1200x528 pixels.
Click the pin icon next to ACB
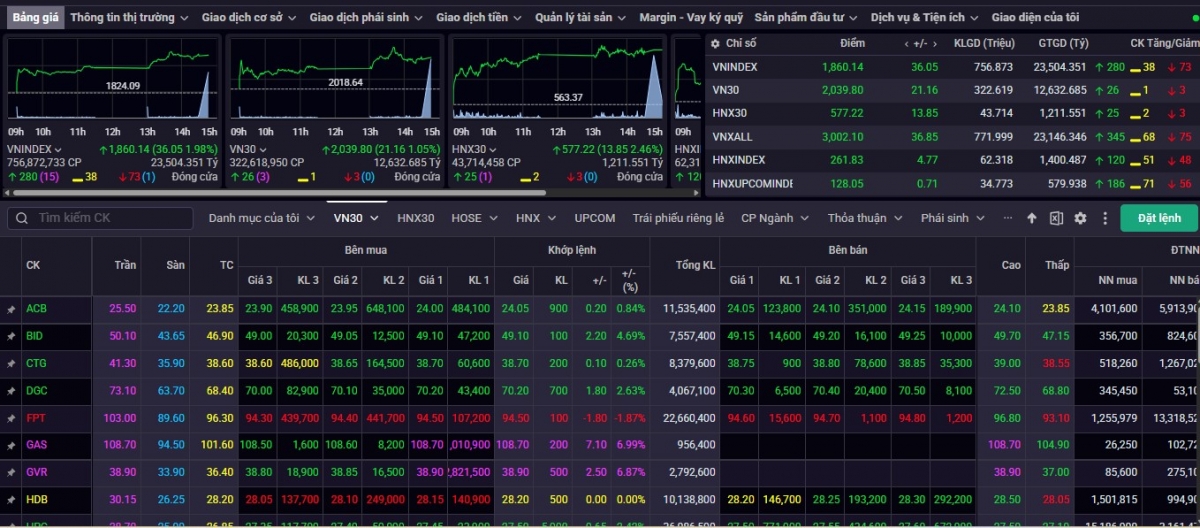coord(12,309)
